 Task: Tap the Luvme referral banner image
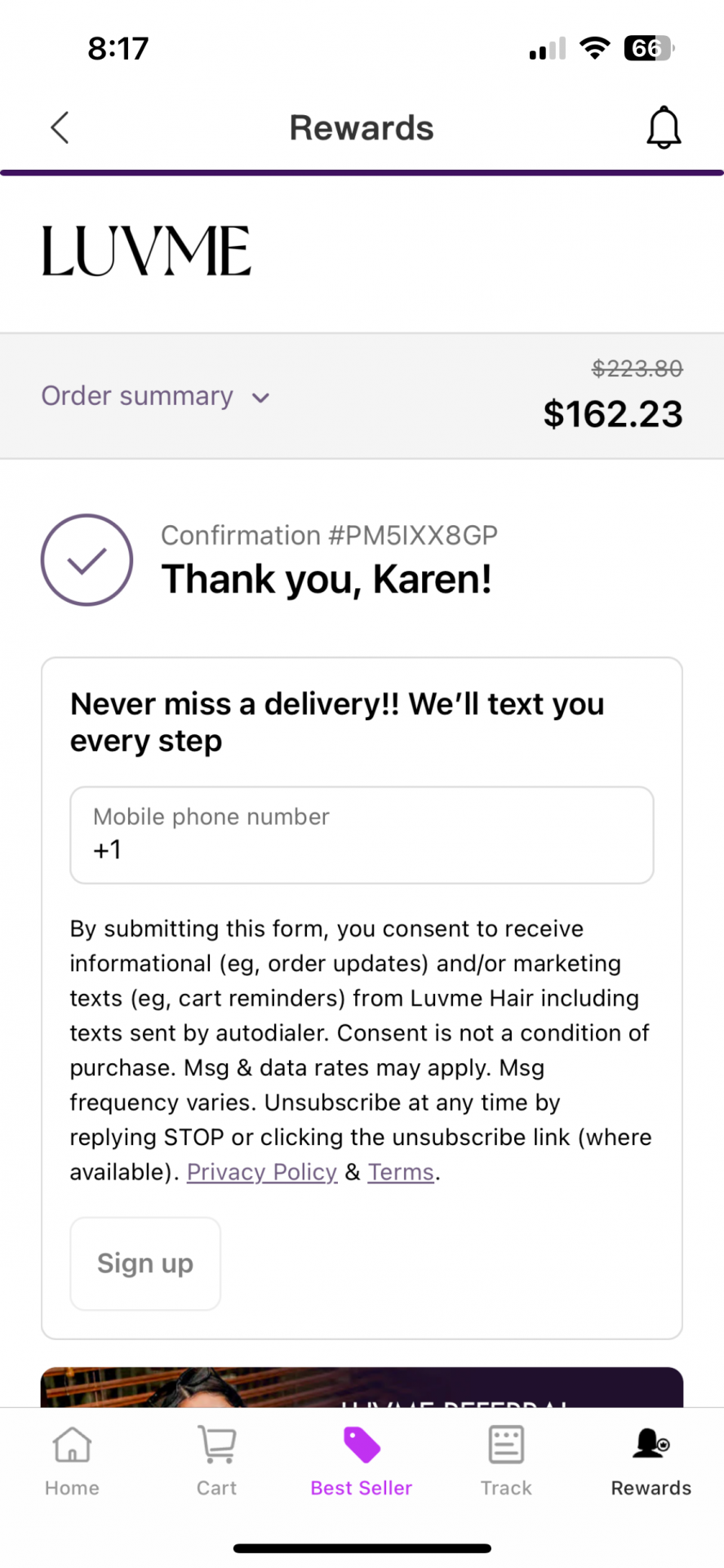tap(362, 1388)
